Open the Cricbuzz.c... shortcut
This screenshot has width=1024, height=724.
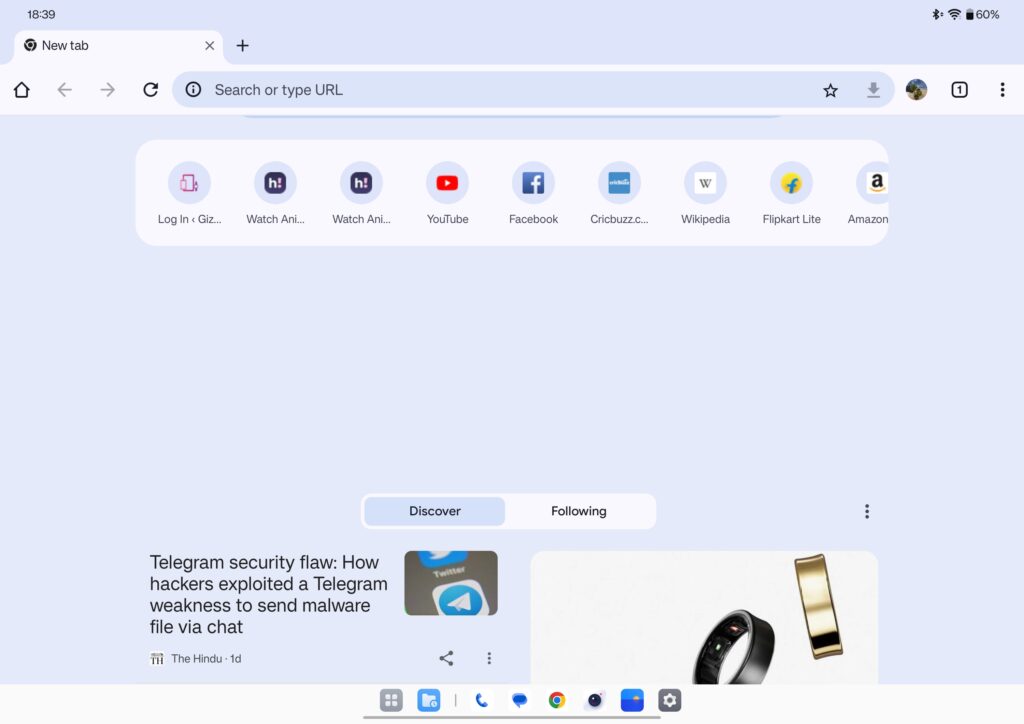[x=619, y=193]
